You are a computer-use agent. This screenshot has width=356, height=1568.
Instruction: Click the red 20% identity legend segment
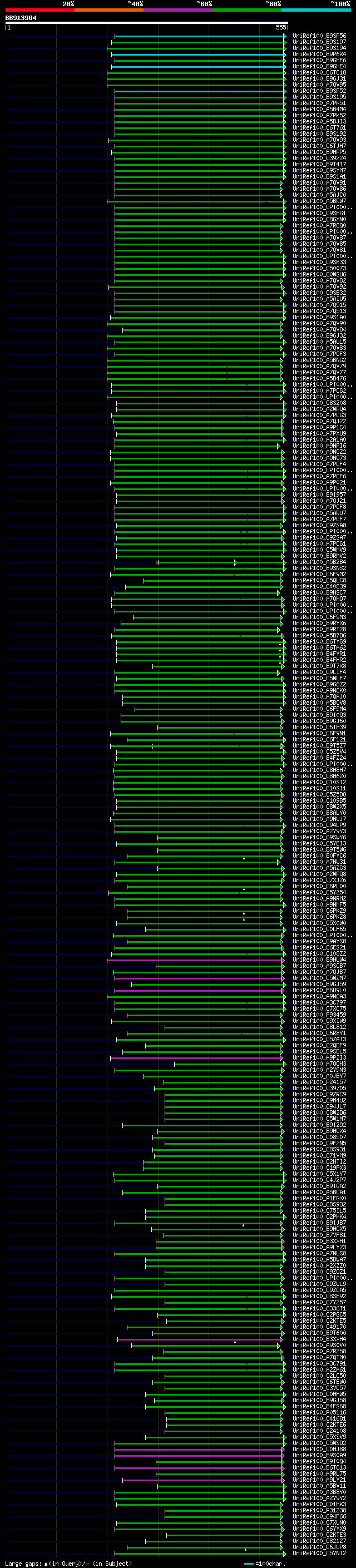pyautogui.click(x=39, y=10)
